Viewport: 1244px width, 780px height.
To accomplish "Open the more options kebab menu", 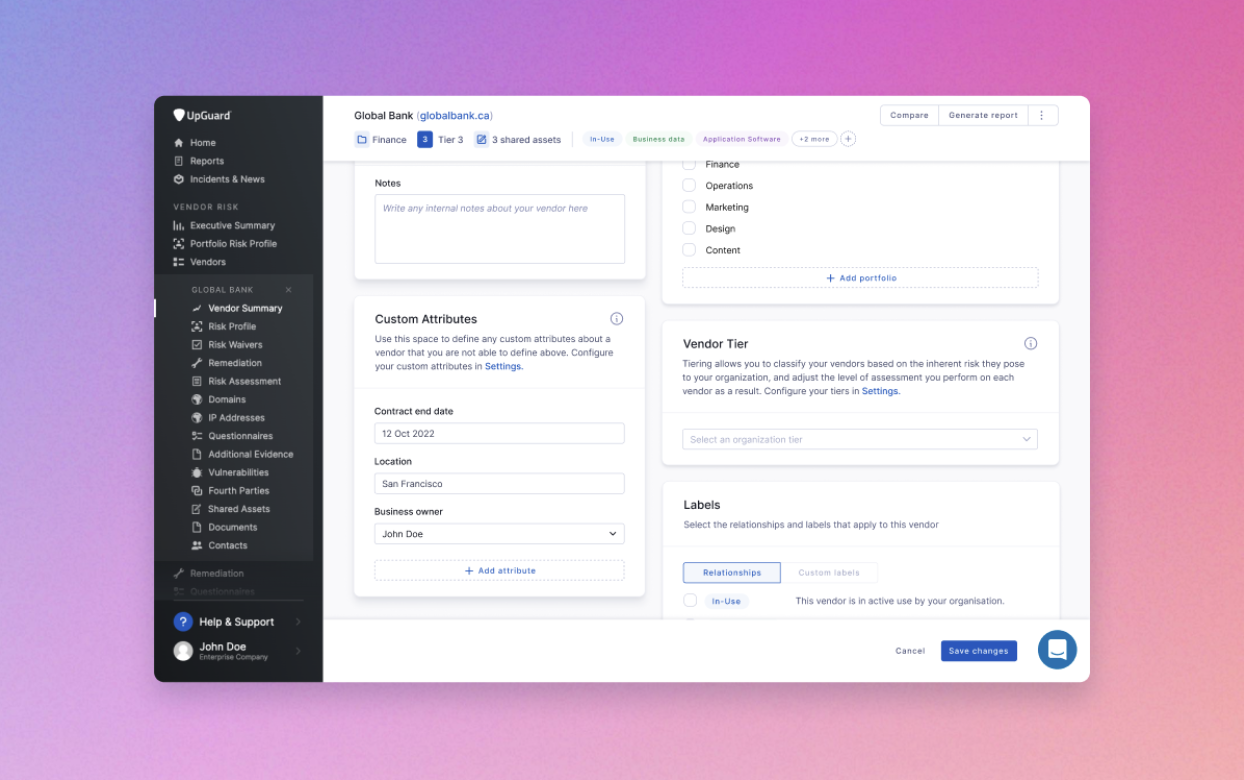I will (1041, 115).
